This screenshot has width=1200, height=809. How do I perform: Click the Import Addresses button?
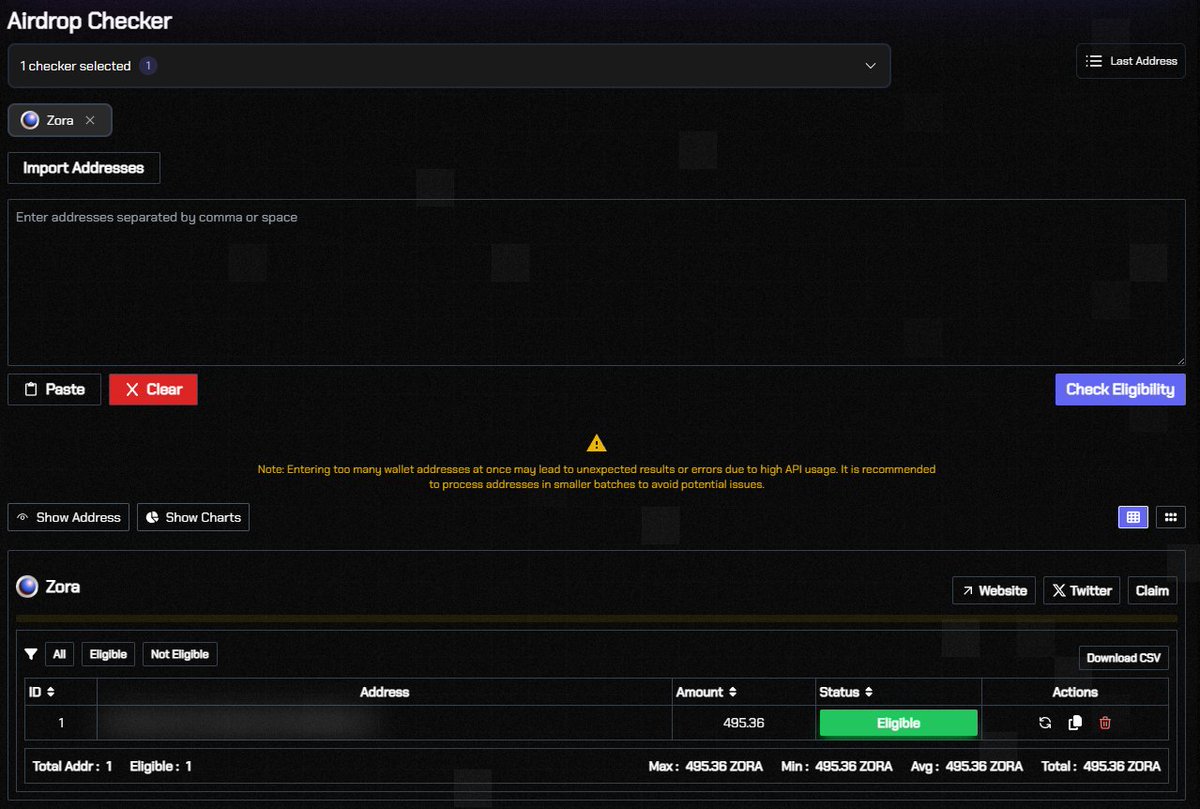pos(84,168)
